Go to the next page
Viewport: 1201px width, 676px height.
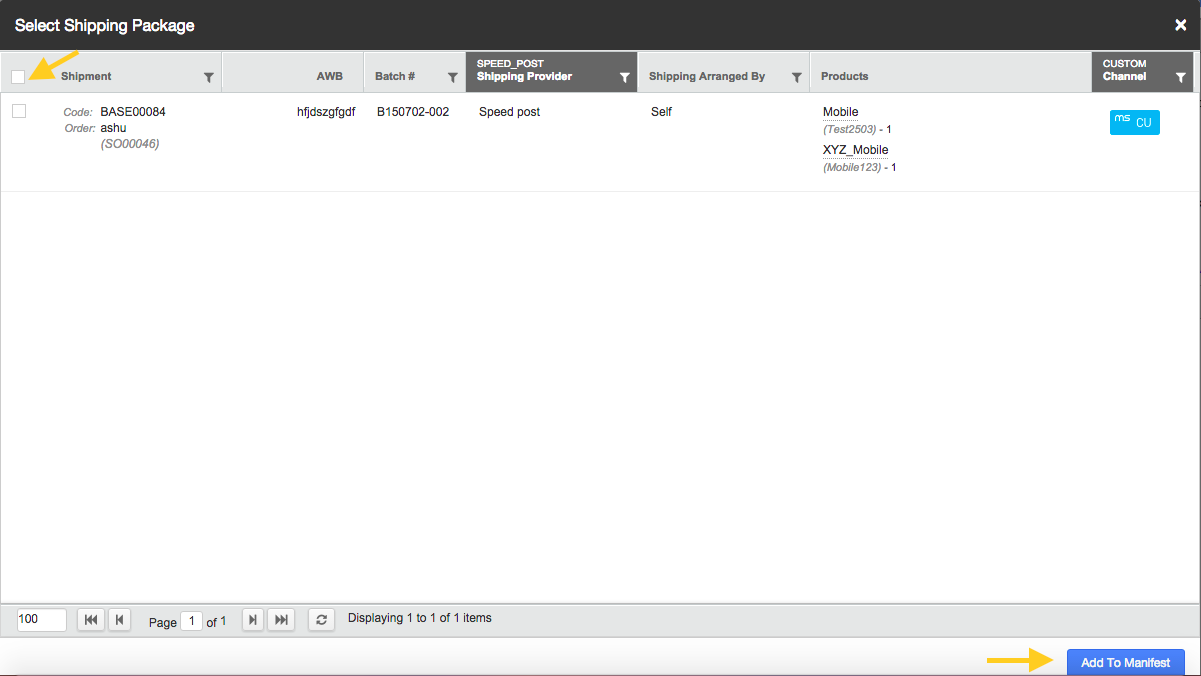tap(254, 620)
